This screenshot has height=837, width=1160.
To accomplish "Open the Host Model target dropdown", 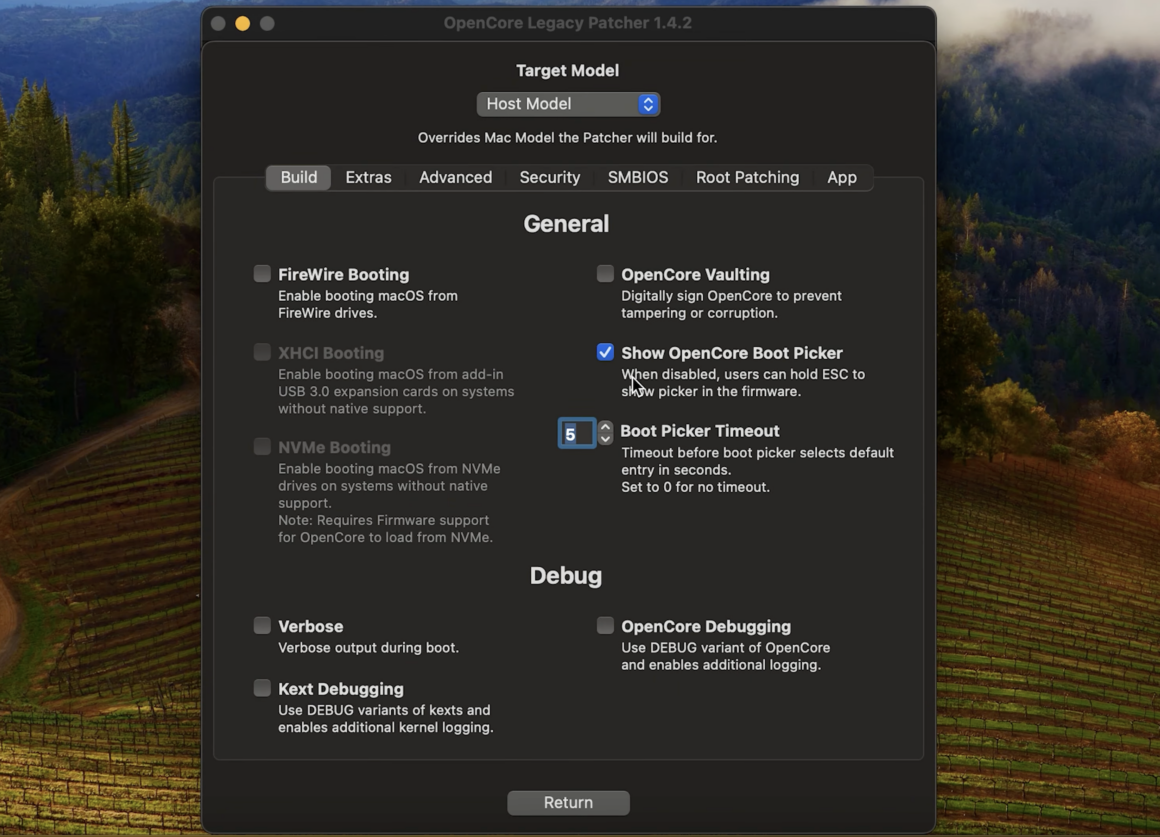I will click(x=568, y=104).
